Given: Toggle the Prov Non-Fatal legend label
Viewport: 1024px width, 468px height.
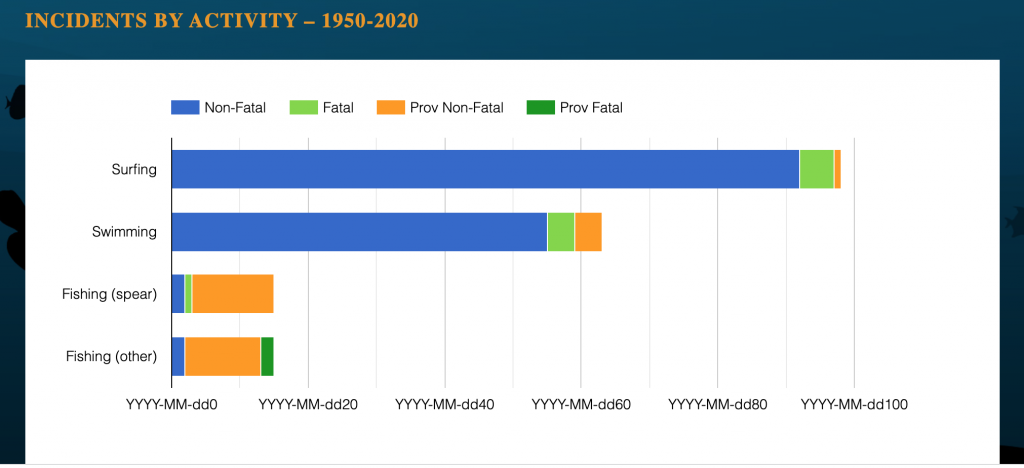Looking at the screenshot, I should point(456,108).
